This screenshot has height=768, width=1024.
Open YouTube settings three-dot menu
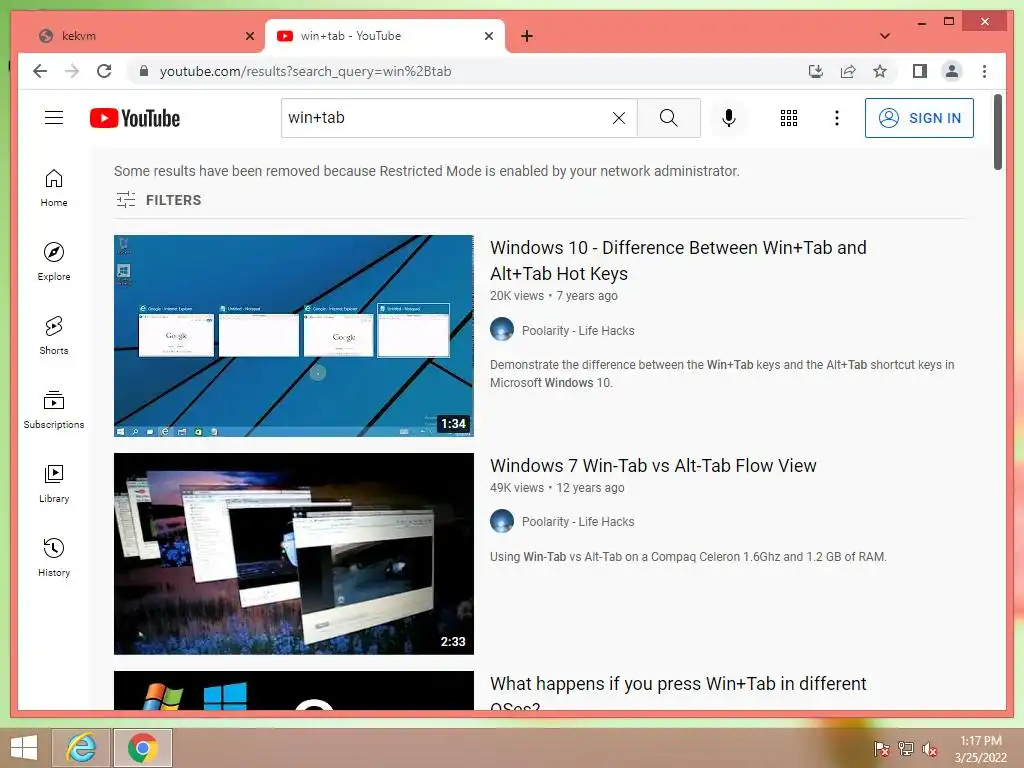pos(837,118)
